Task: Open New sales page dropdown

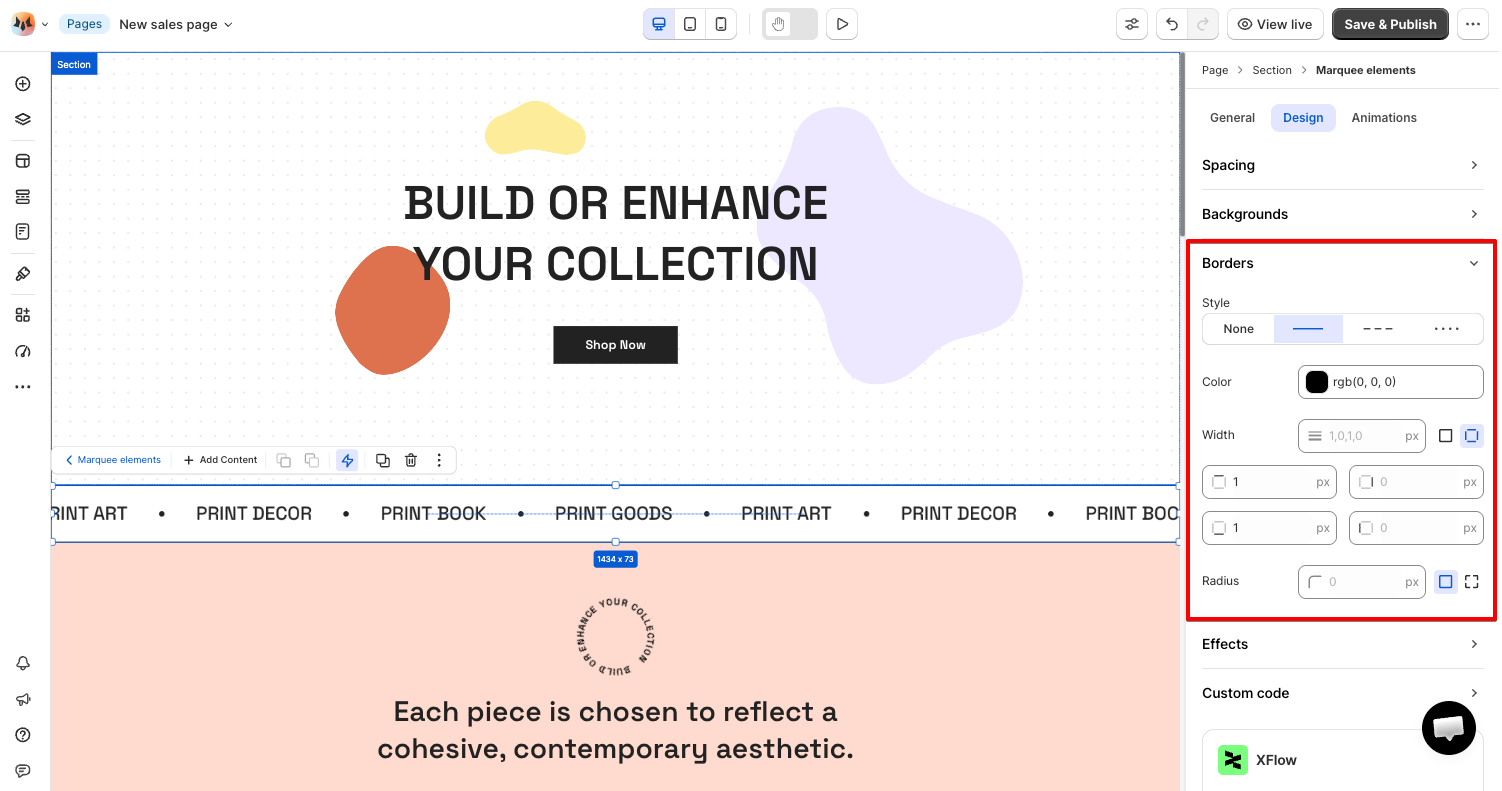Action: pyautogui.click(x=176, y=24)
